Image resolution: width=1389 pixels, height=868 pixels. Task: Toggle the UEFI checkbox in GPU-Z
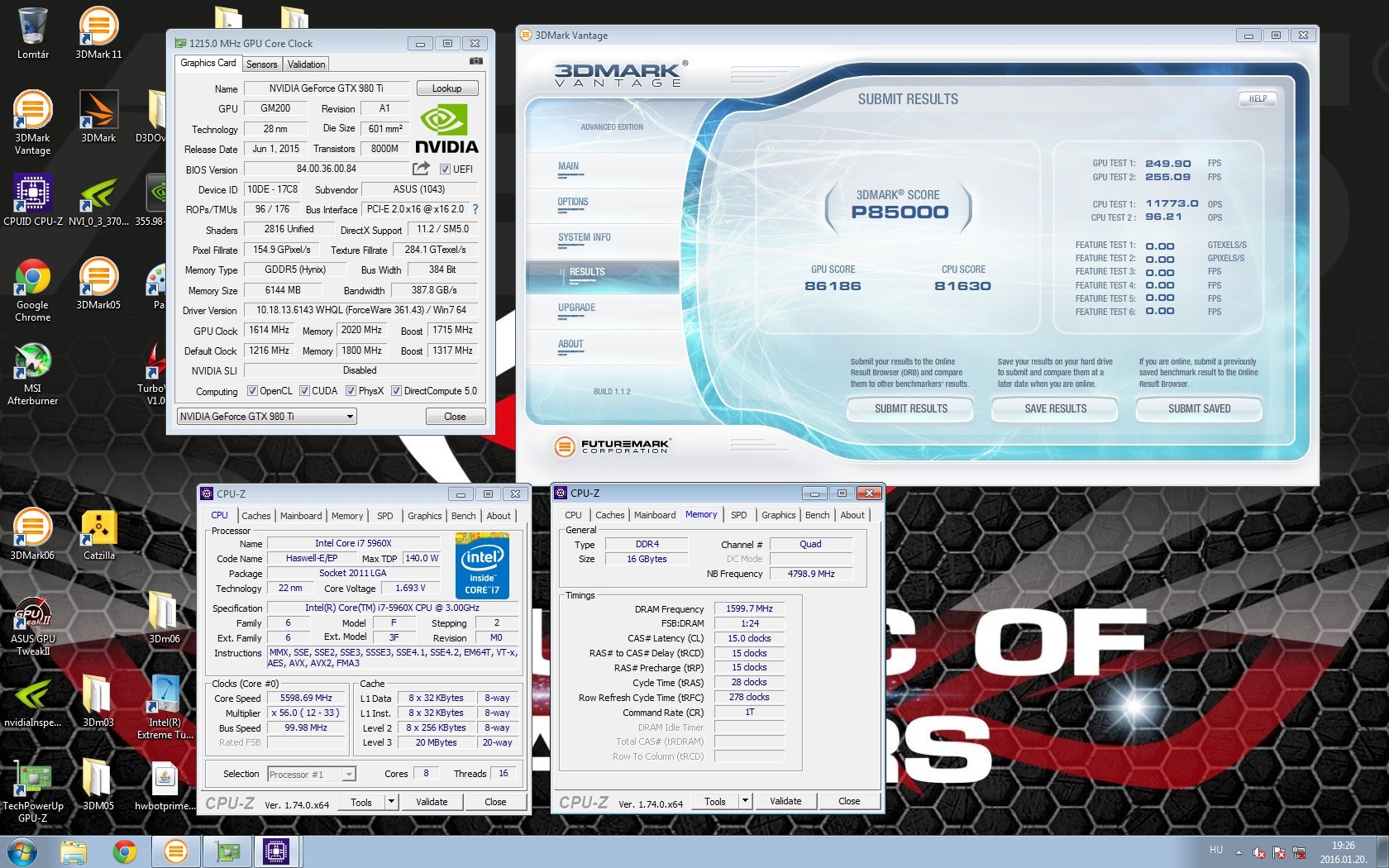tap(445, 169)
